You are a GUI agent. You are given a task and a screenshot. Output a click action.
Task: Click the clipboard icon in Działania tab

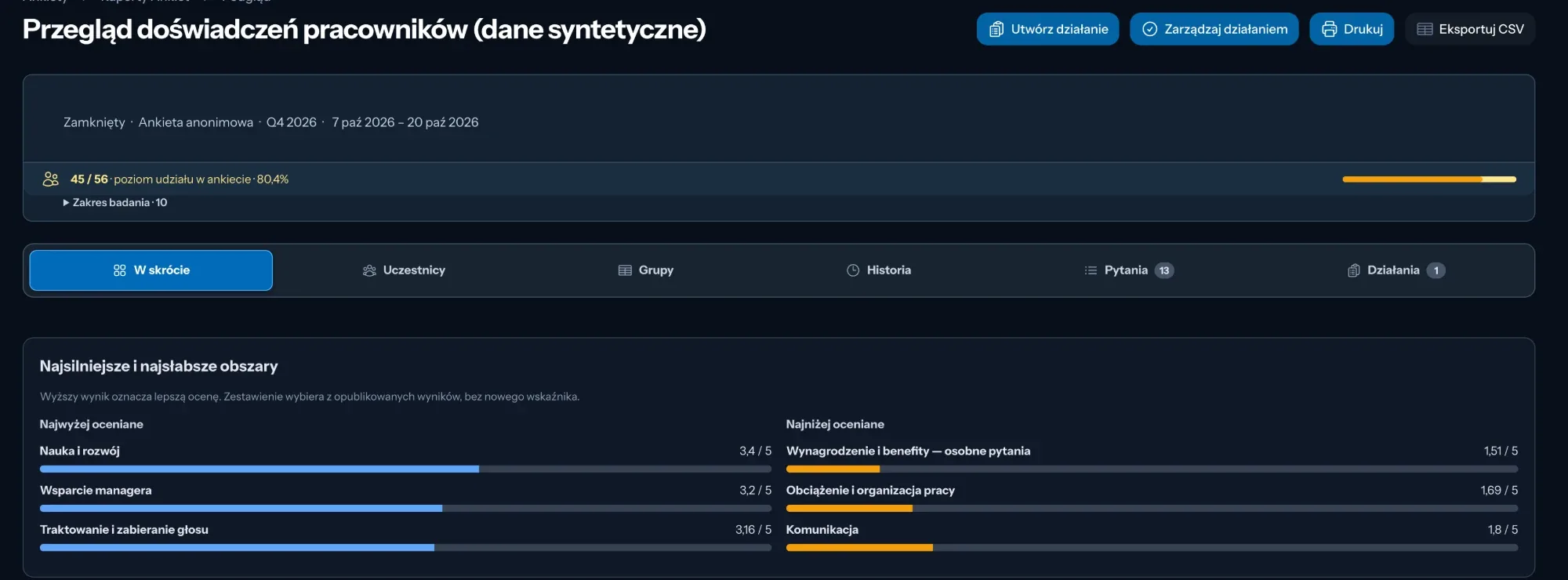tap(1354, 270)
